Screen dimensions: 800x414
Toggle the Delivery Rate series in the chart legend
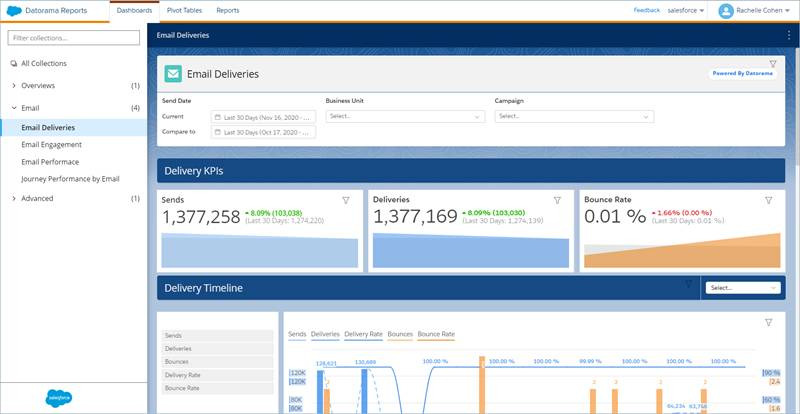coord(363,334)
